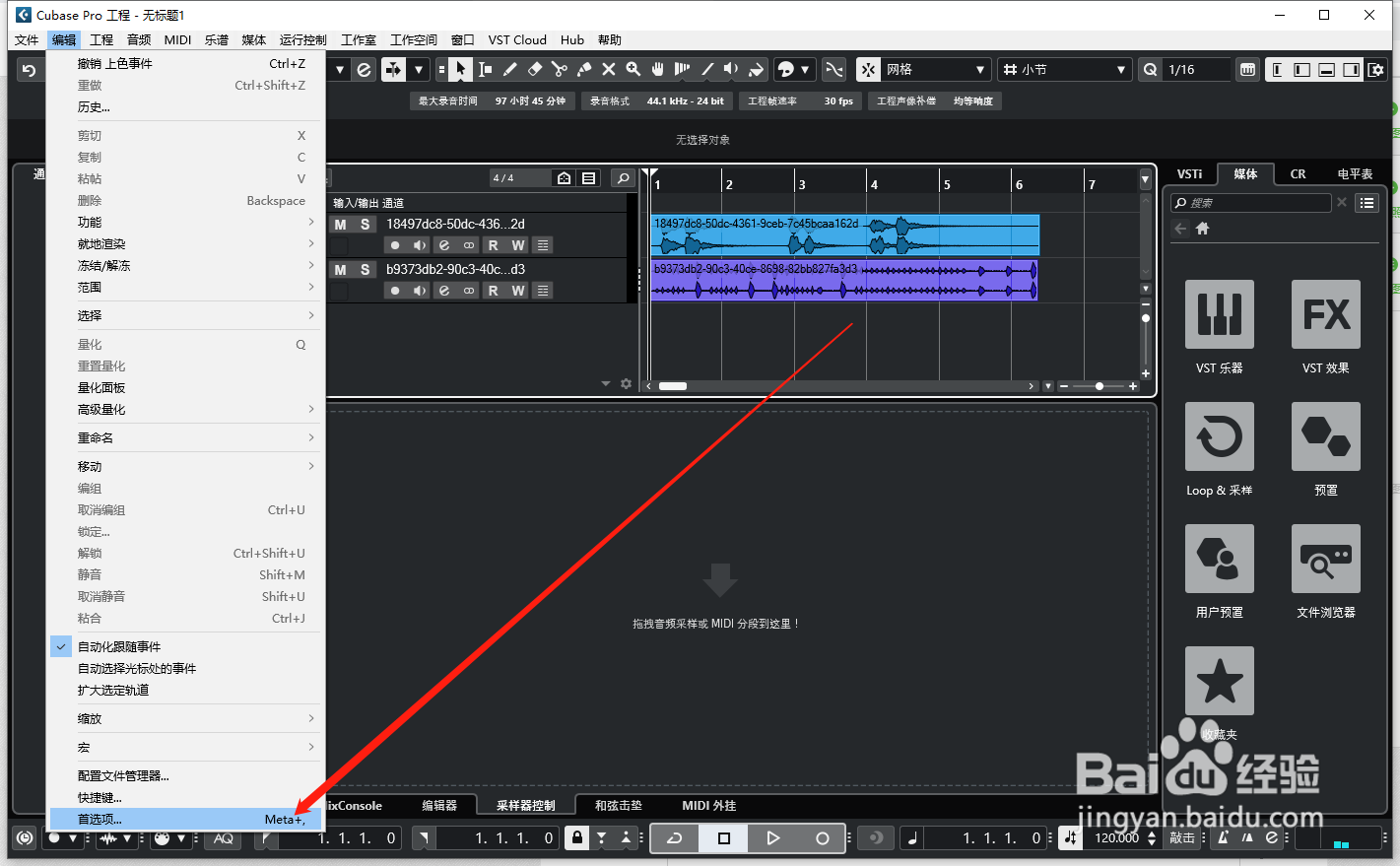Expand the 高级量化 submenu
Viewport: 1400px width, 866px height.
click(x=186, y=410)
